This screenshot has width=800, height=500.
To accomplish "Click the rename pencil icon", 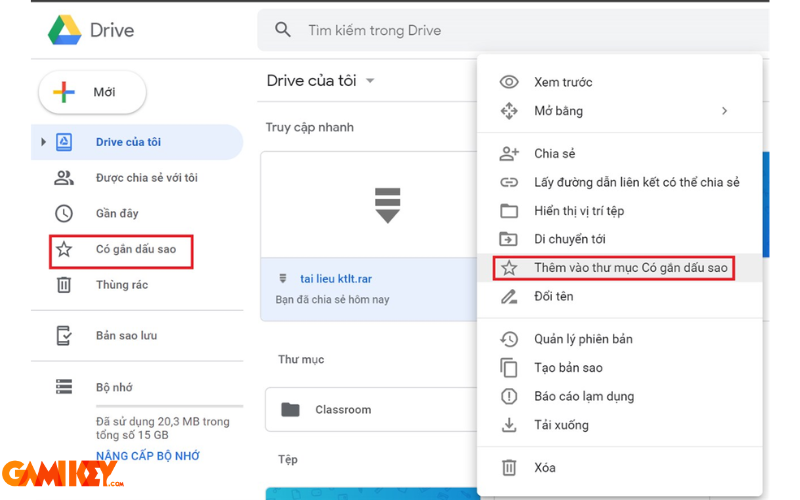I will (509, 296).
